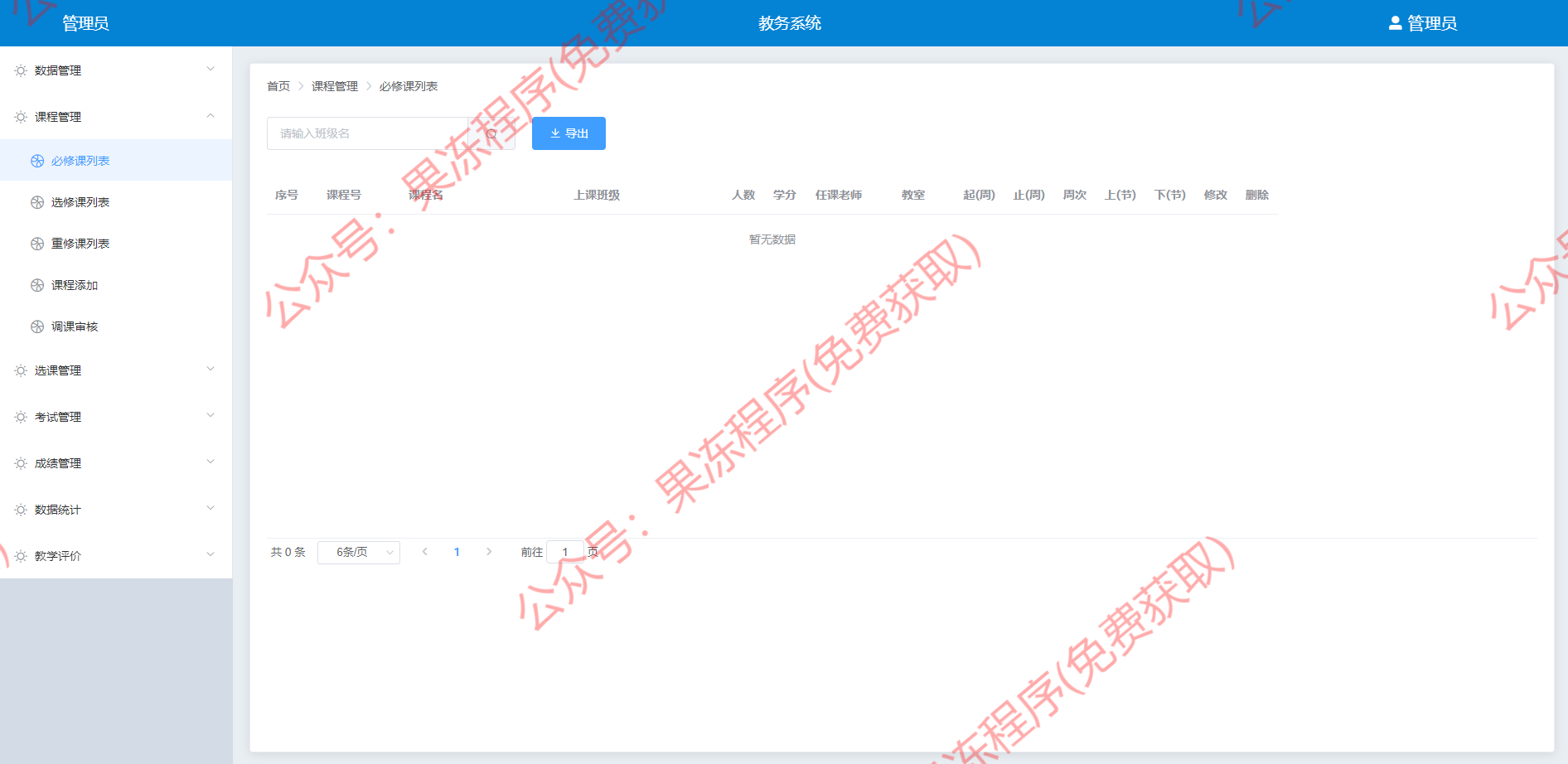Click the 上(节) column header
1568x764 pixels.
1120,195
